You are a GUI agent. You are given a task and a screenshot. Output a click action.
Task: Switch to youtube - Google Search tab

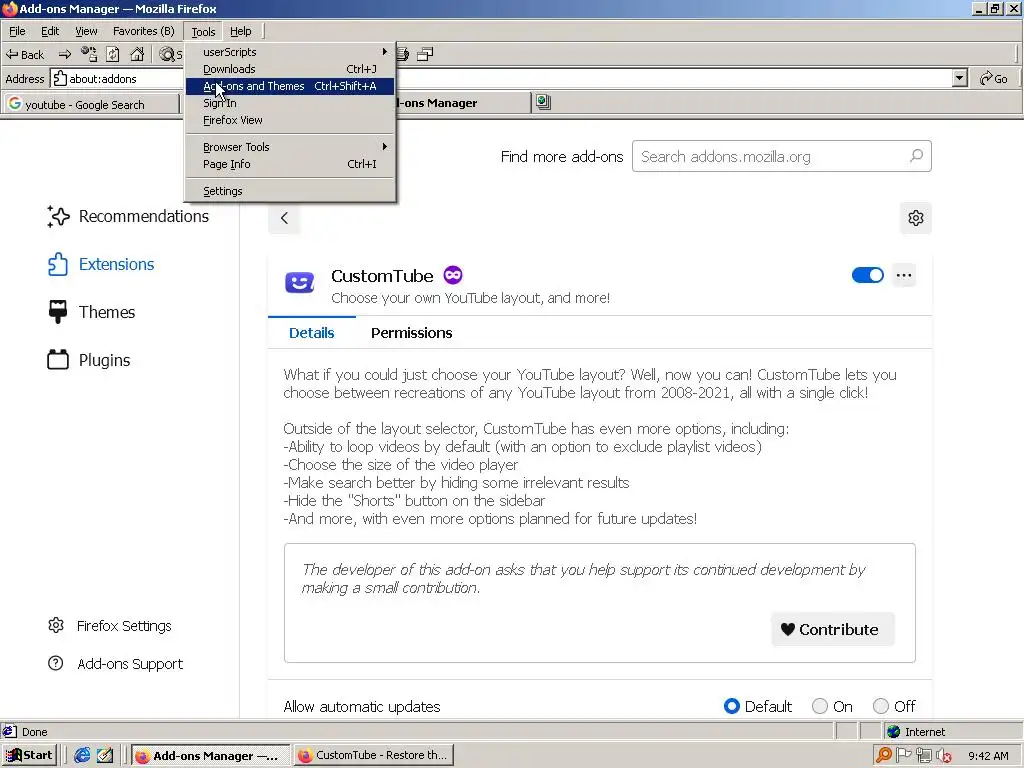(91, 104)
